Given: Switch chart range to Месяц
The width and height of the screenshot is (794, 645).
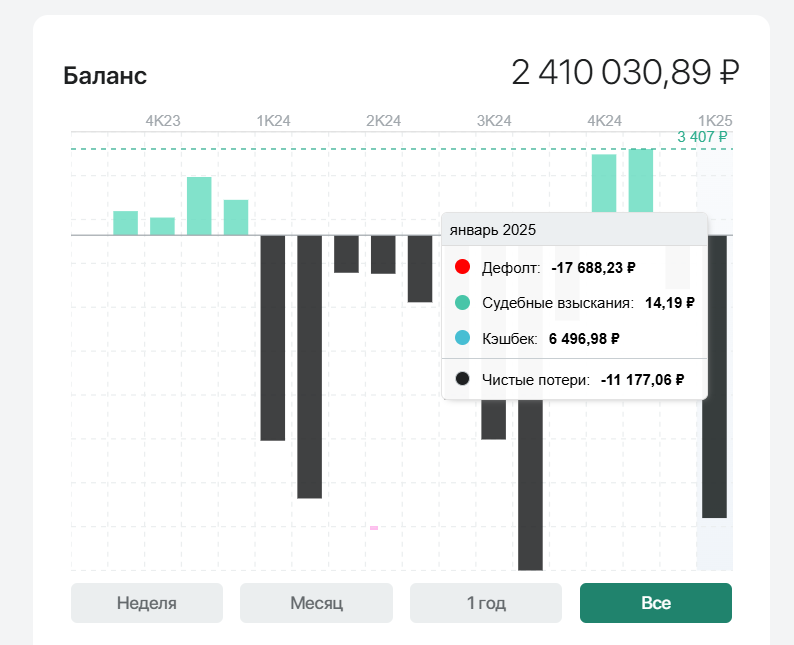Looking at the screenshot, I should (316, 603).
